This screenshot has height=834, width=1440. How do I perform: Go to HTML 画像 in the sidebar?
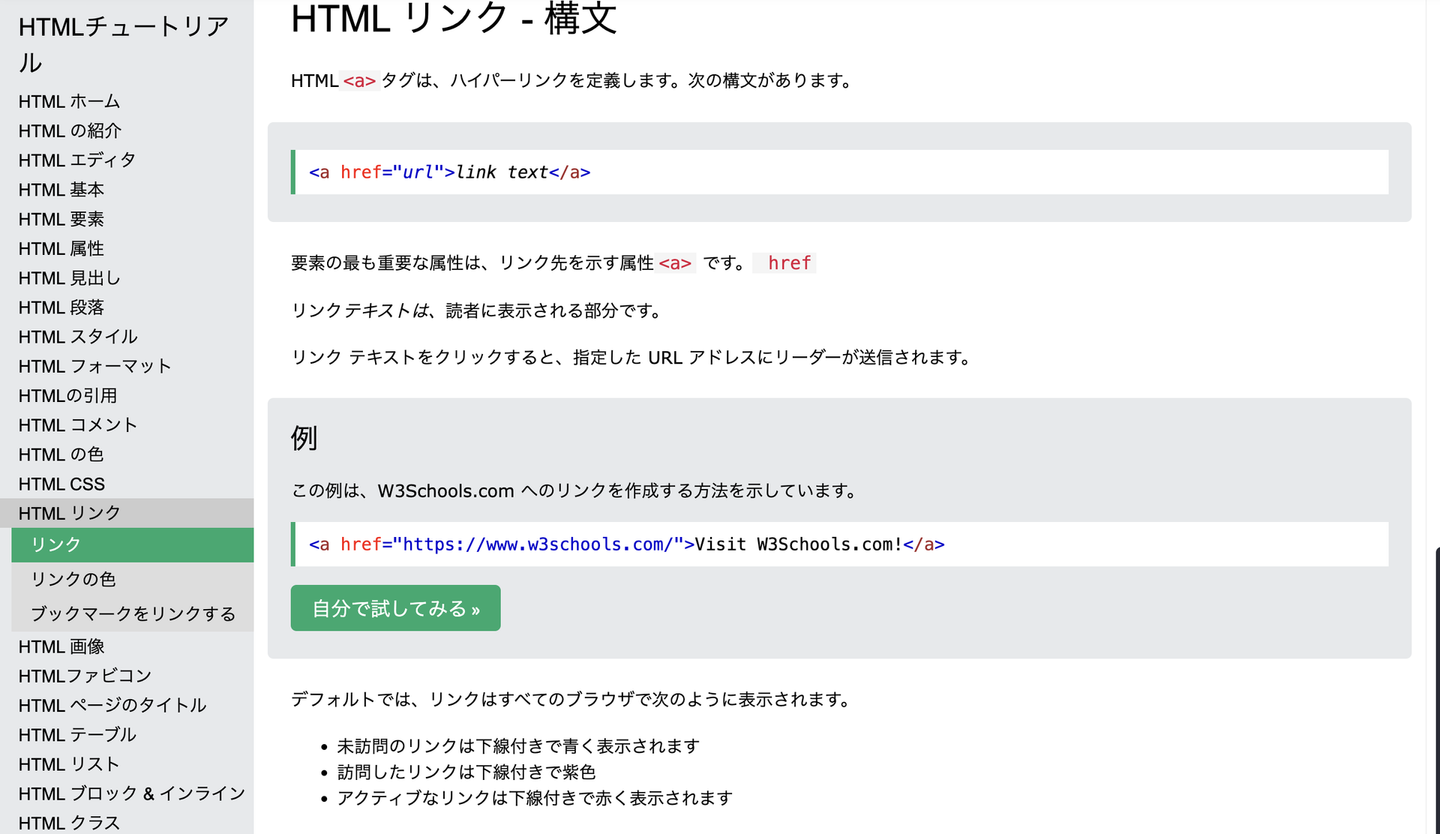pos(61,647)
